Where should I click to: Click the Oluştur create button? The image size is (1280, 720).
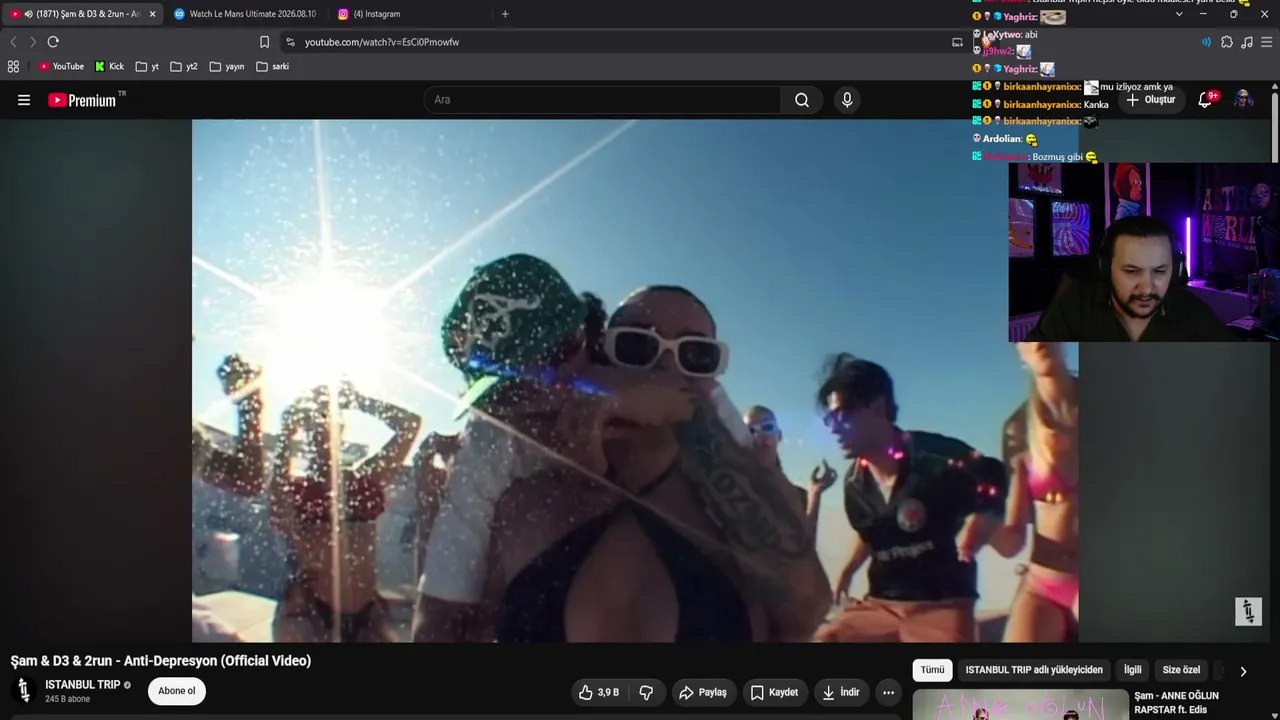click(1151, 100)
